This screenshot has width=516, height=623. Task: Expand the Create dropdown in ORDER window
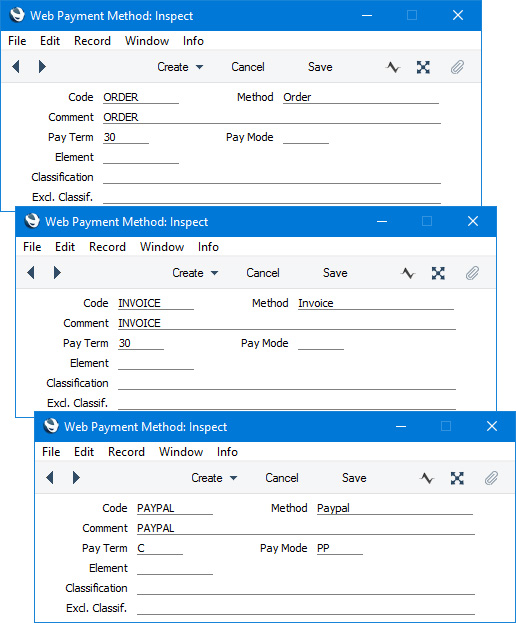point(180,67)
